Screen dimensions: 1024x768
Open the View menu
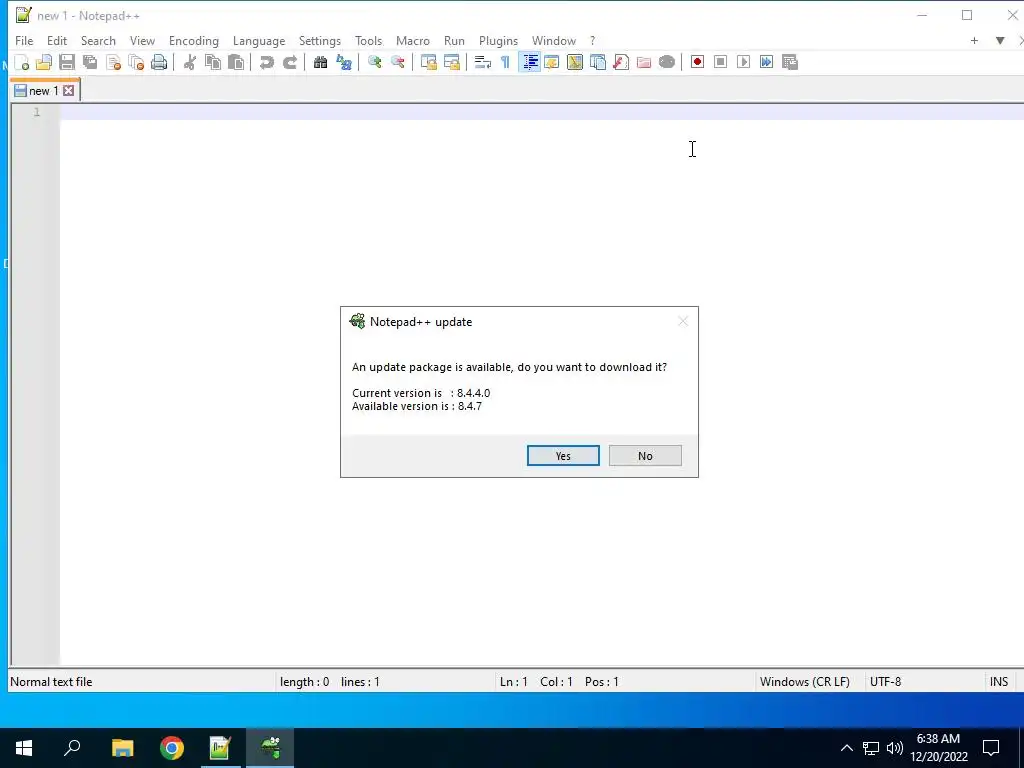(142, 40)
